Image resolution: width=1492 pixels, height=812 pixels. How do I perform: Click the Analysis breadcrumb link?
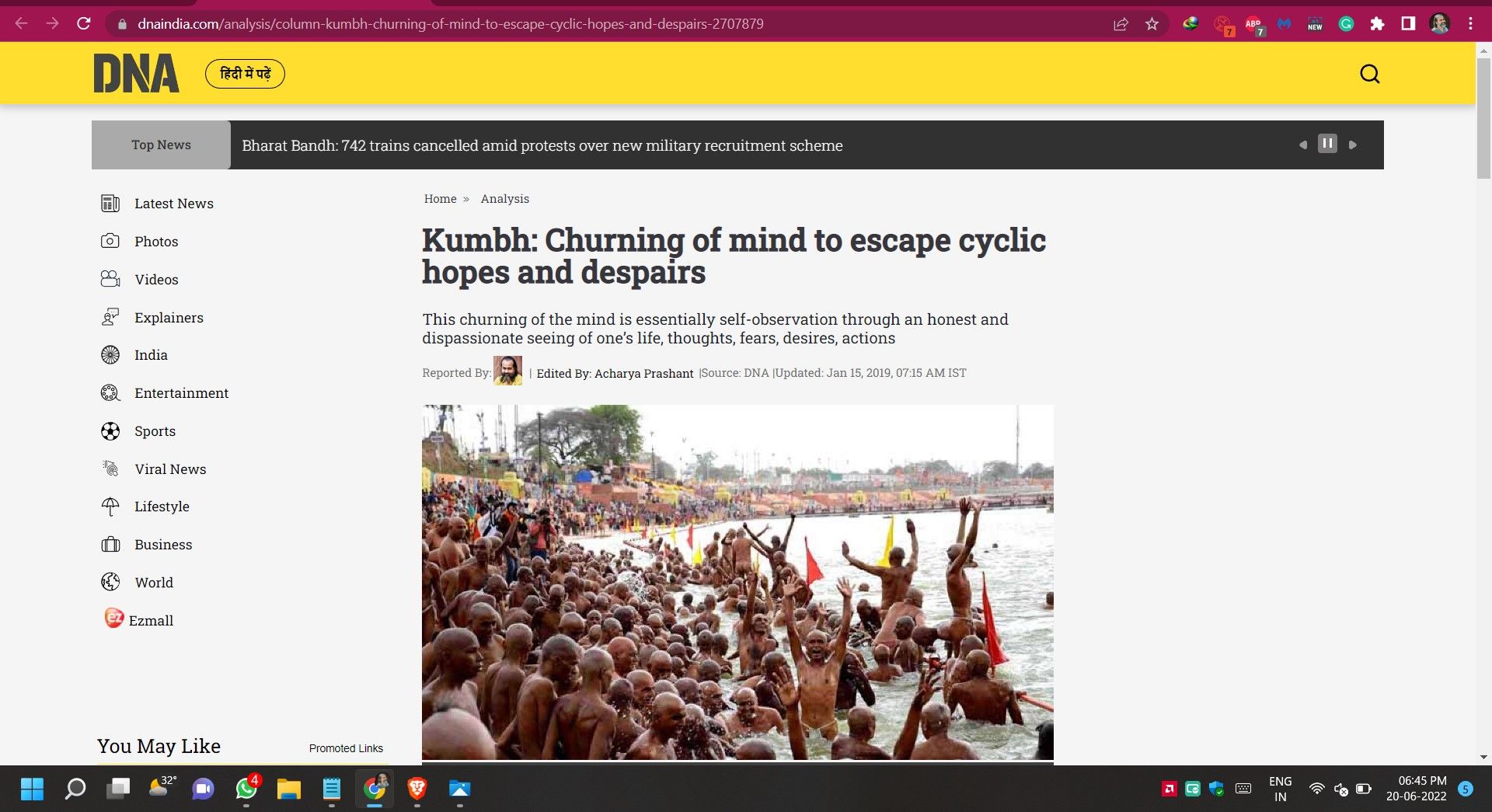point(504,199)
